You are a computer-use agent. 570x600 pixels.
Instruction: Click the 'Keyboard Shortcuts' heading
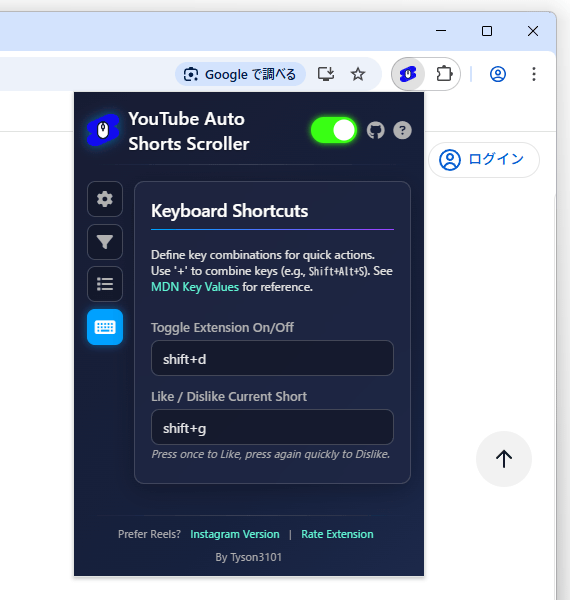230,211
